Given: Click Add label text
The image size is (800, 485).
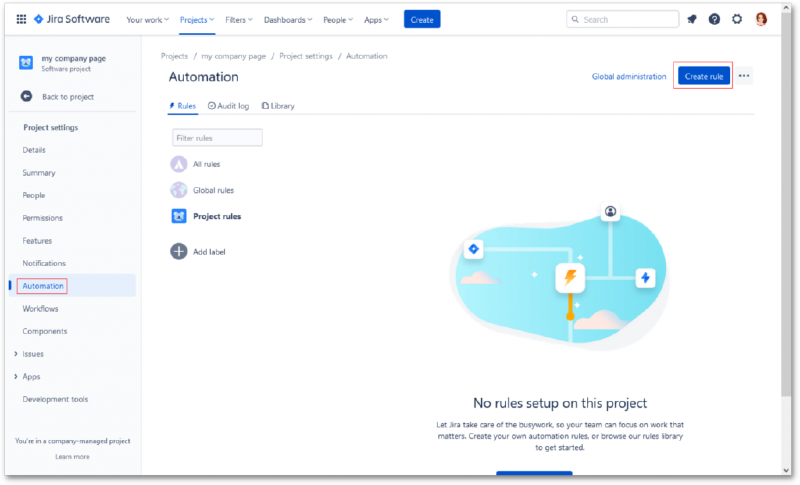Looking at the screenshot, I should click(209, 252).
